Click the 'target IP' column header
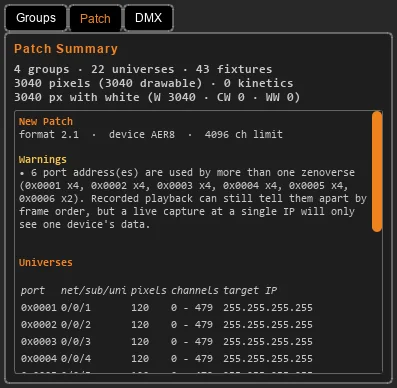The image size is (397, 388). [250, 290]
